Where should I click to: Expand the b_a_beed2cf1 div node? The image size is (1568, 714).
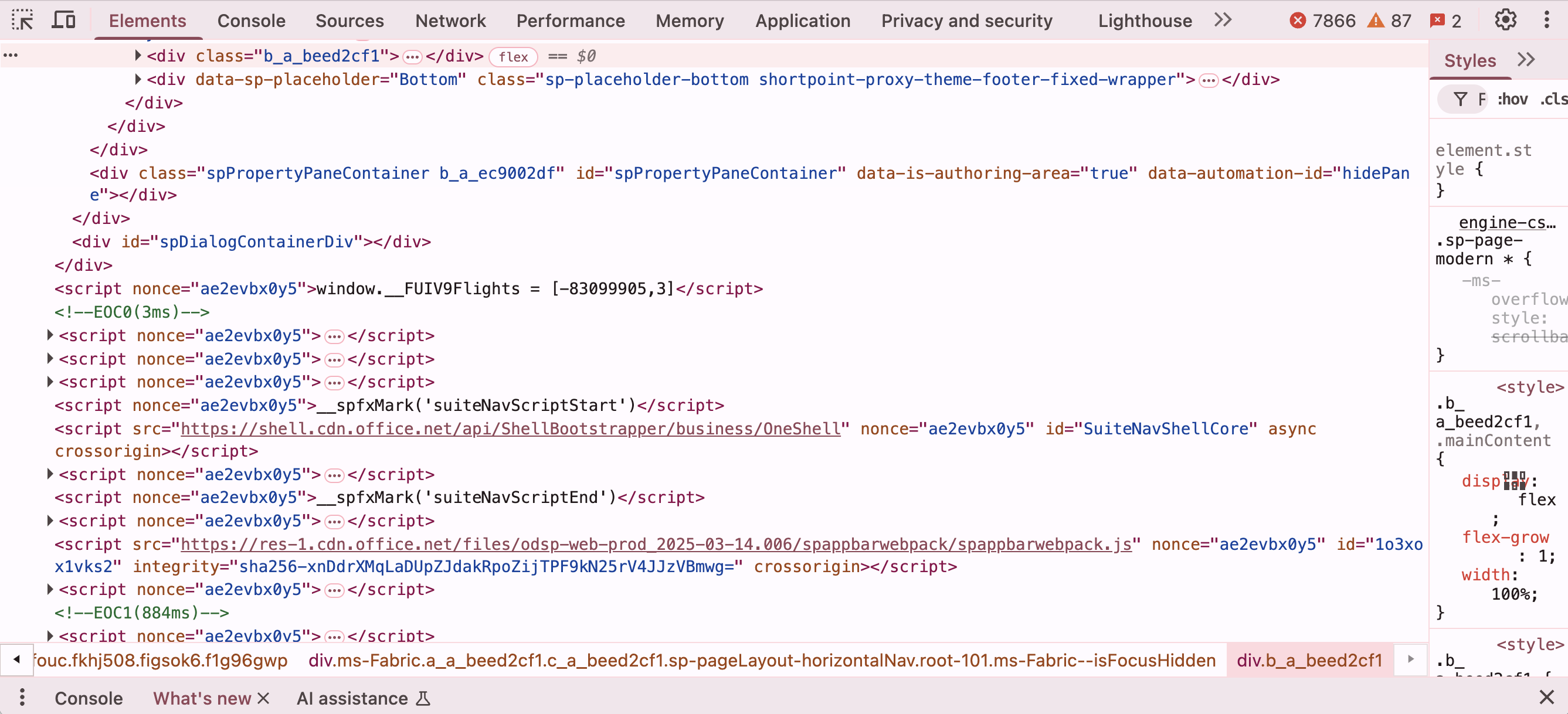click(138, 56)
